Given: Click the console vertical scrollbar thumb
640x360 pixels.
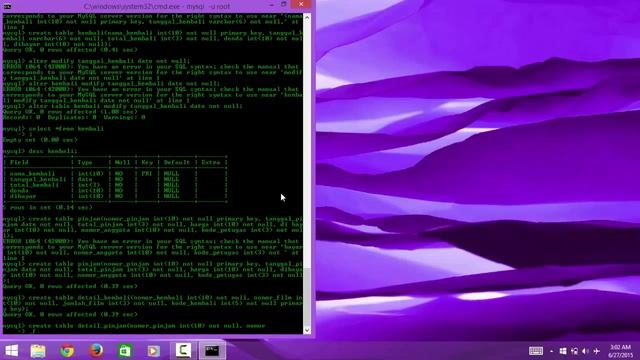Looking at the screenshot, I should (x=307, y=296).
